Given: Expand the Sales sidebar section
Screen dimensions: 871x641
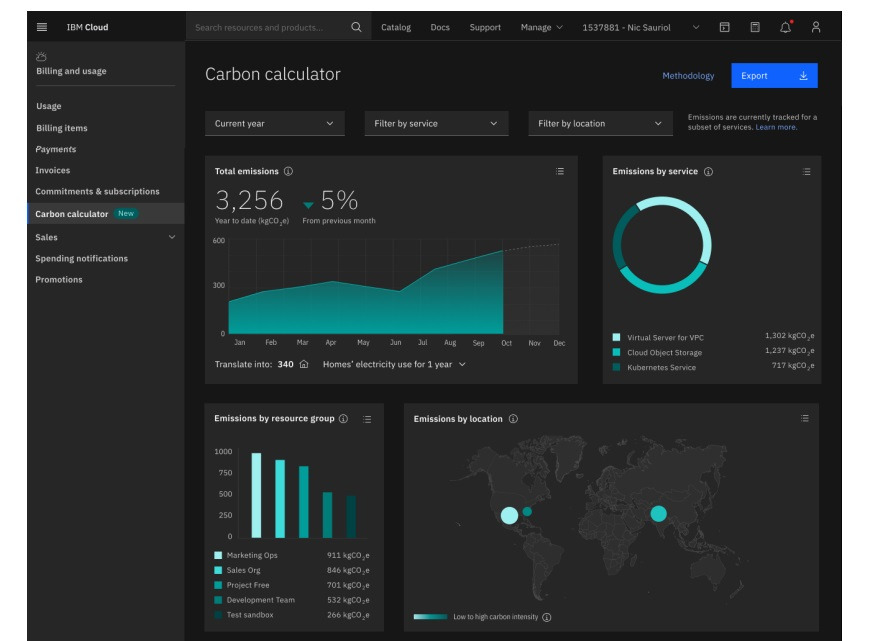Looking at the screenshot, I should point(105,237).
